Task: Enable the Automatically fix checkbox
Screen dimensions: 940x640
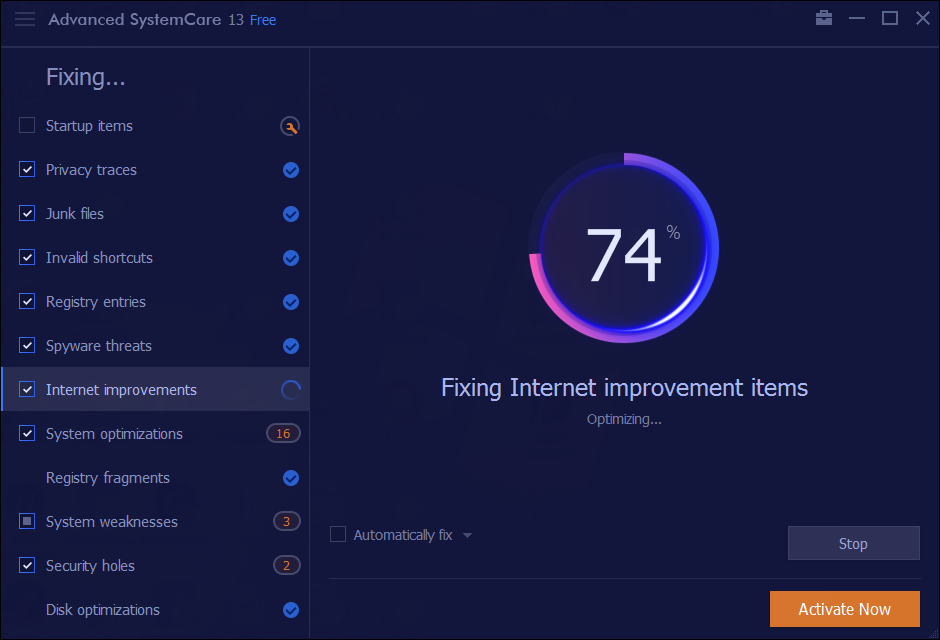Action: click(x=338, y=534)
